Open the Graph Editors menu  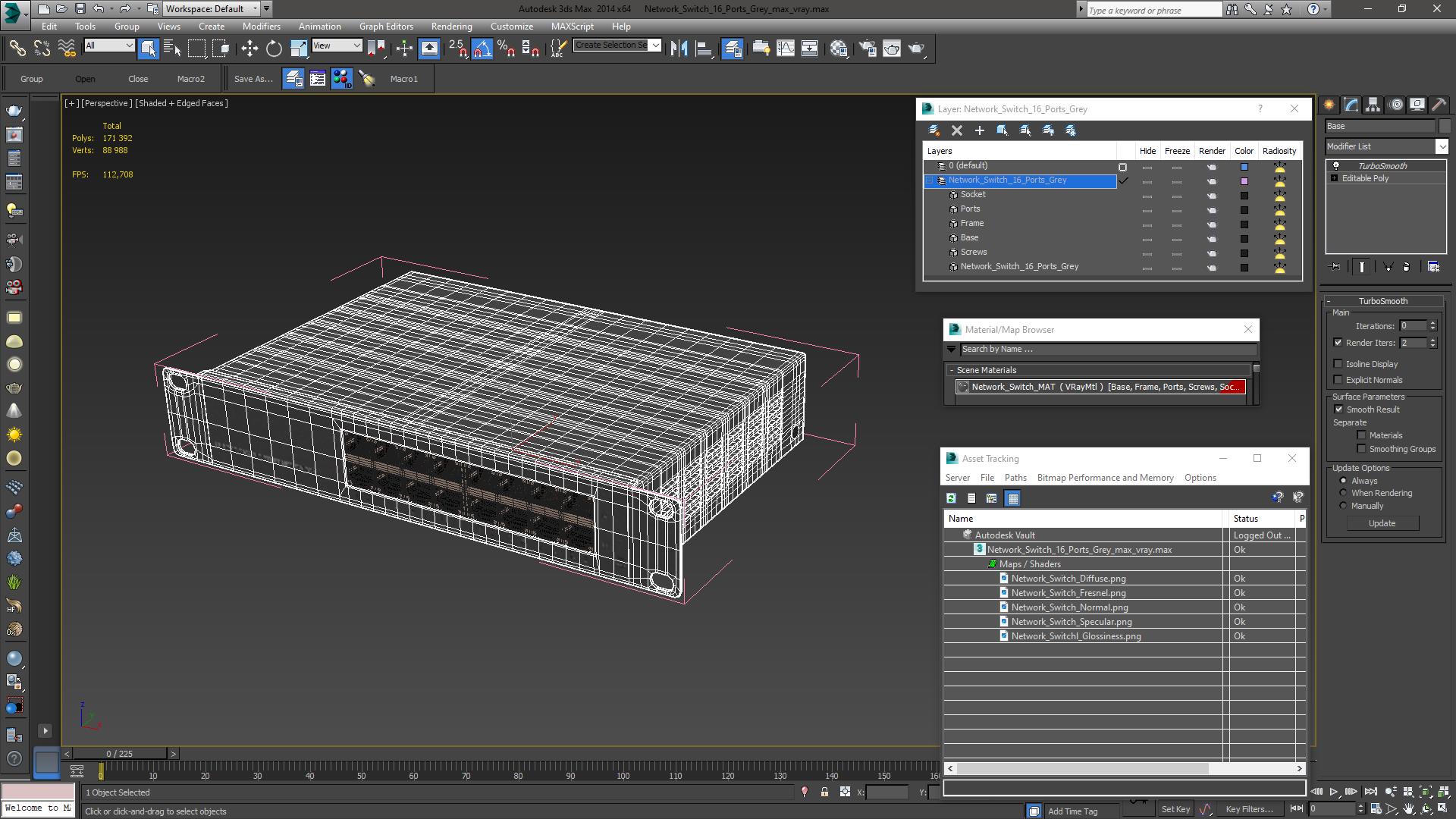click(x=386, y=26)
